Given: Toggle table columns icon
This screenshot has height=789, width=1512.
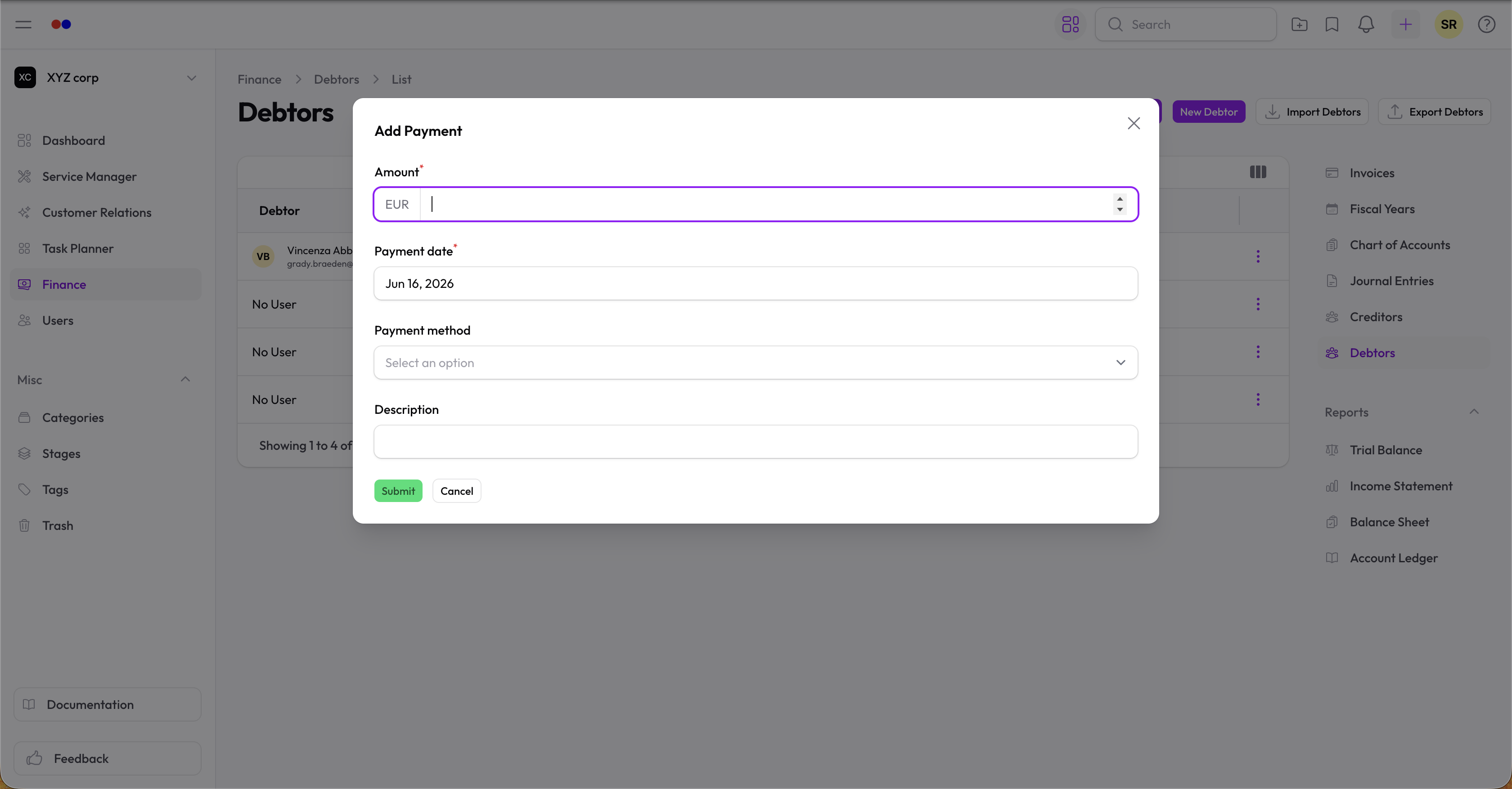Looking at the screenshot, I should click(1258, 172).
